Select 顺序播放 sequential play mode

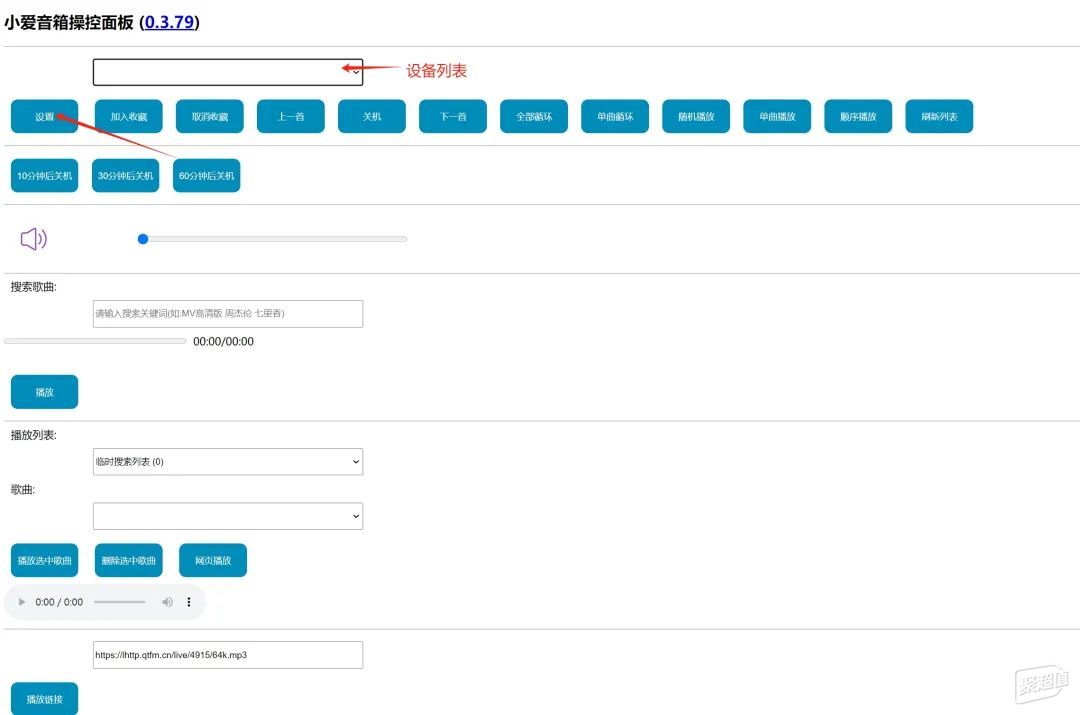[x=858, y=116]
